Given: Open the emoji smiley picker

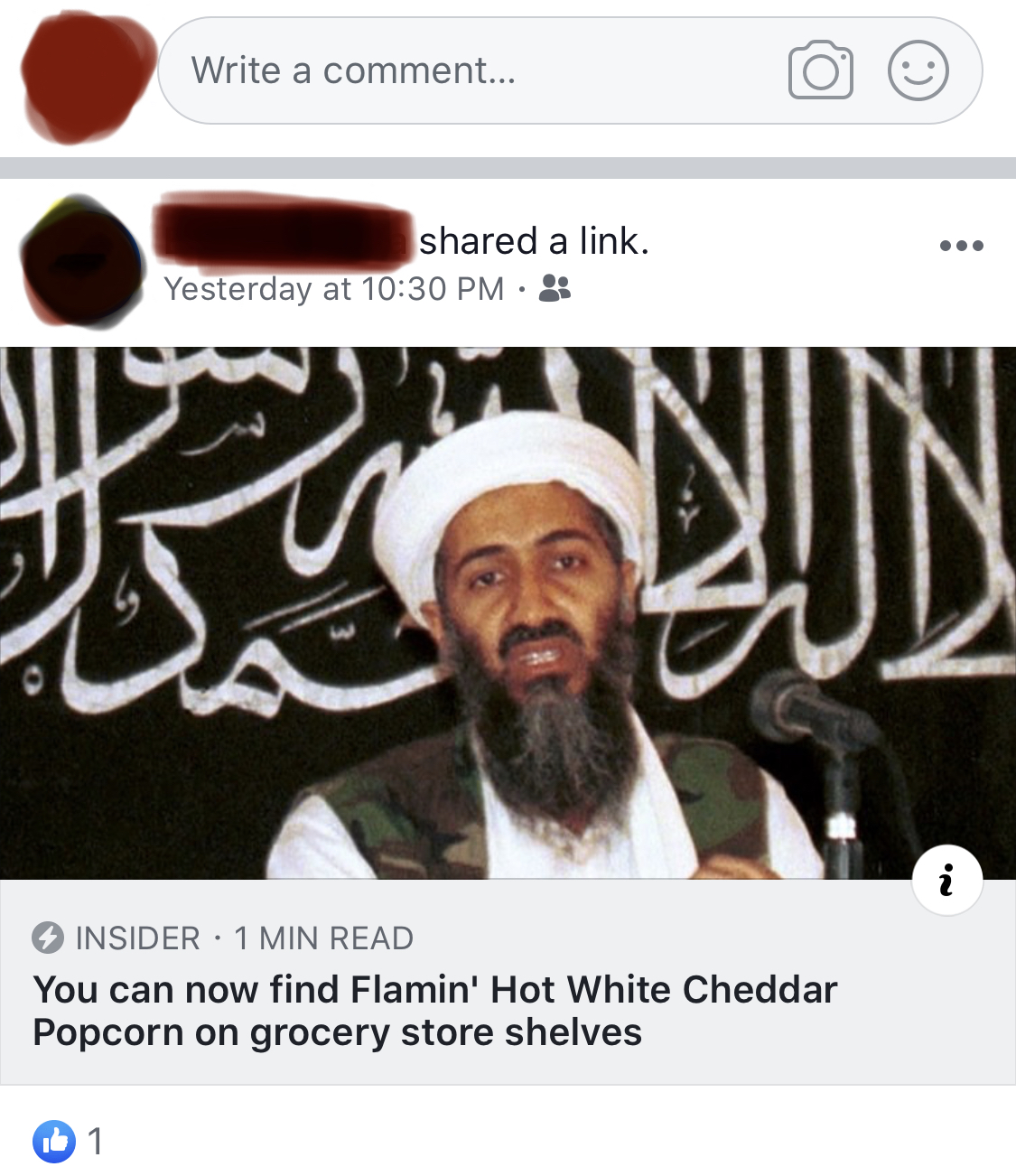Looking at the screenshot, I should tap(918, 70).
